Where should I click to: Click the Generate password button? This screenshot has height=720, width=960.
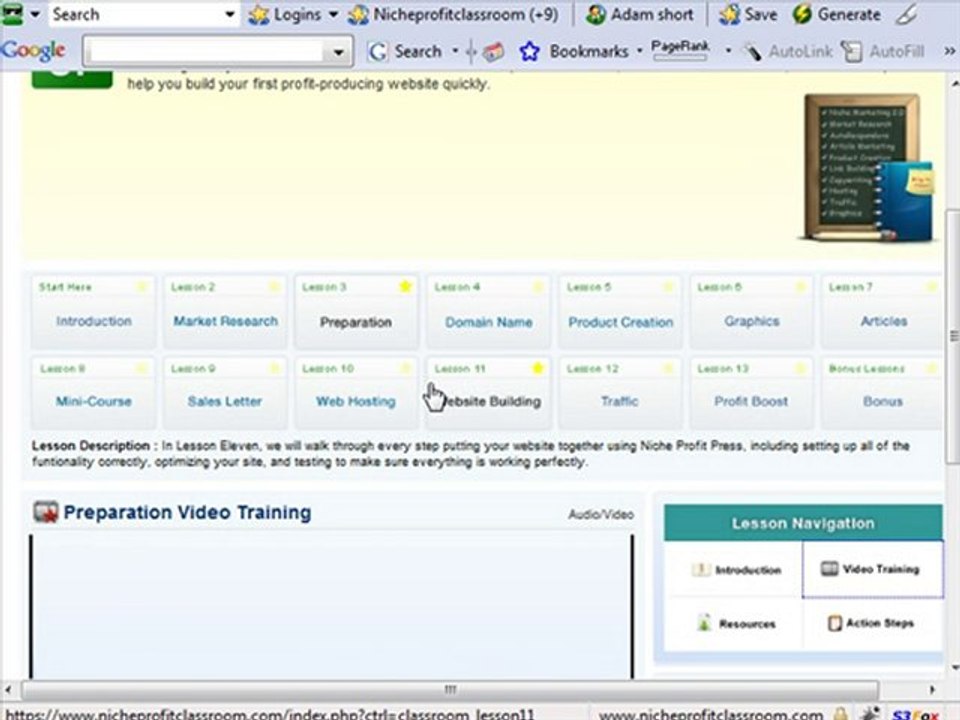[836, 14]
